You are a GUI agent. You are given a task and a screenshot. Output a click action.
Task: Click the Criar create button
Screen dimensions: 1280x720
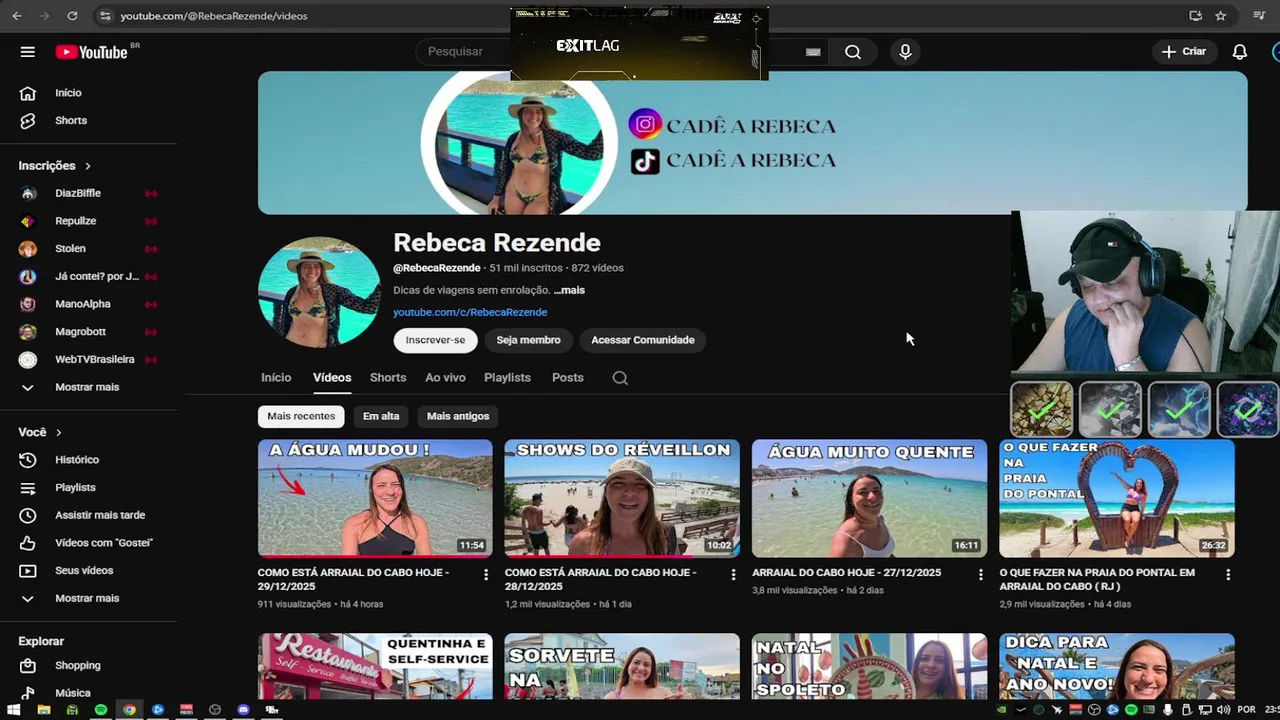(x=1184, y=52)
